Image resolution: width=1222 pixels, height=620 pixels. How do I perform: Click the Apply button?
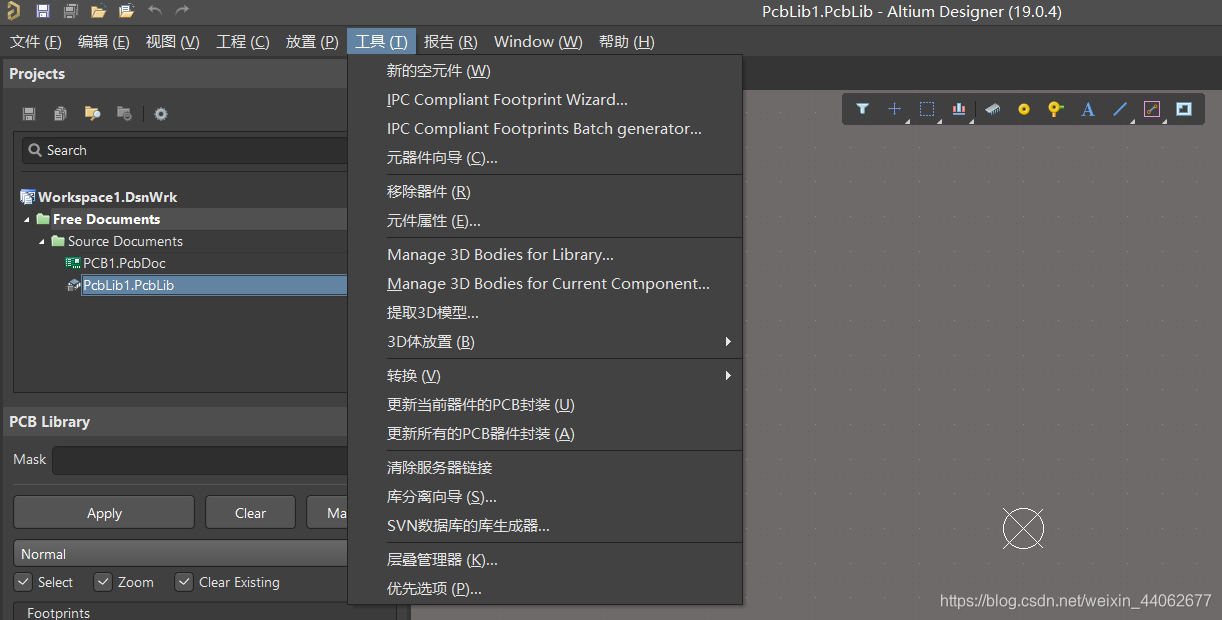[104, 513]
